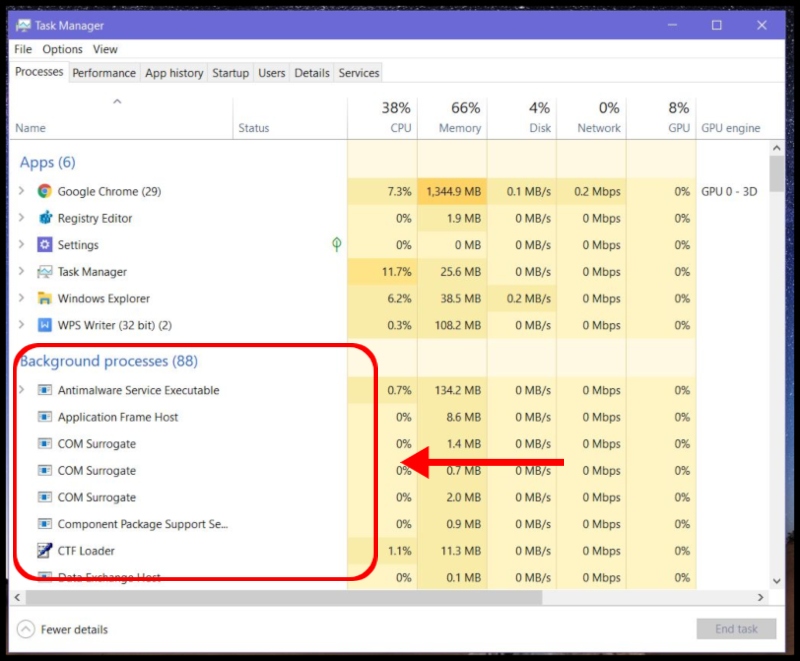Viewport: 800px width, 661px height.
Task: Switch to the Performance tab
Action: [104, 72]
